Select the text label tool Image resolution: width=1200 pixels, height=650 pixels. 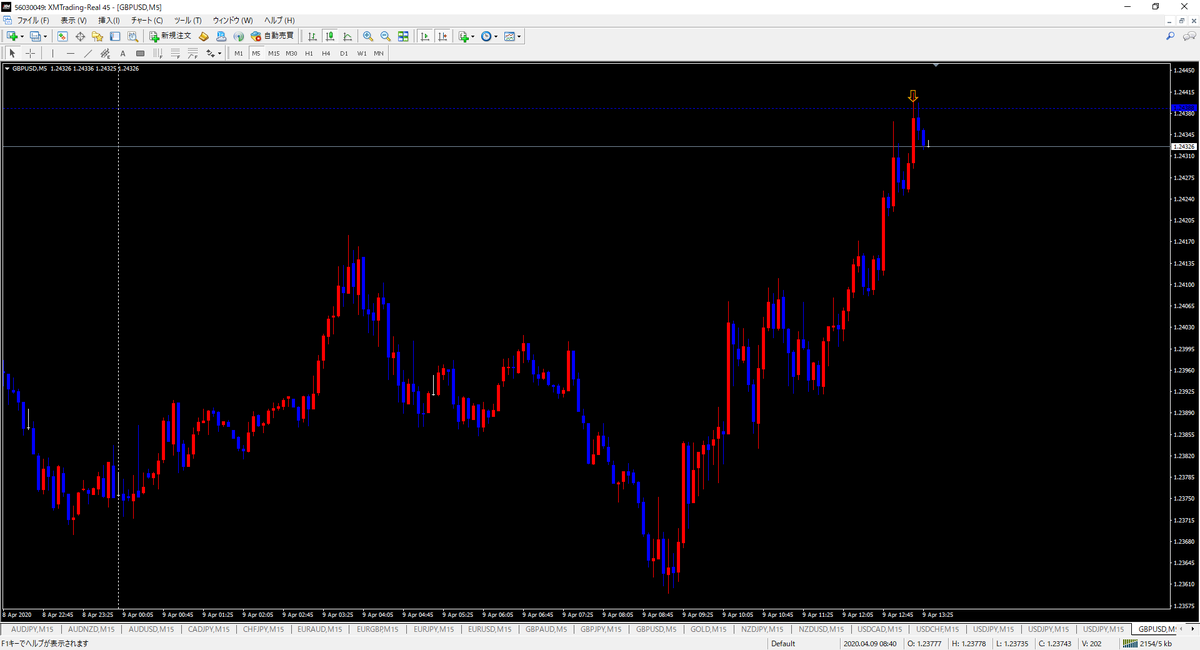pyautogui.click(x=140, y=53)
